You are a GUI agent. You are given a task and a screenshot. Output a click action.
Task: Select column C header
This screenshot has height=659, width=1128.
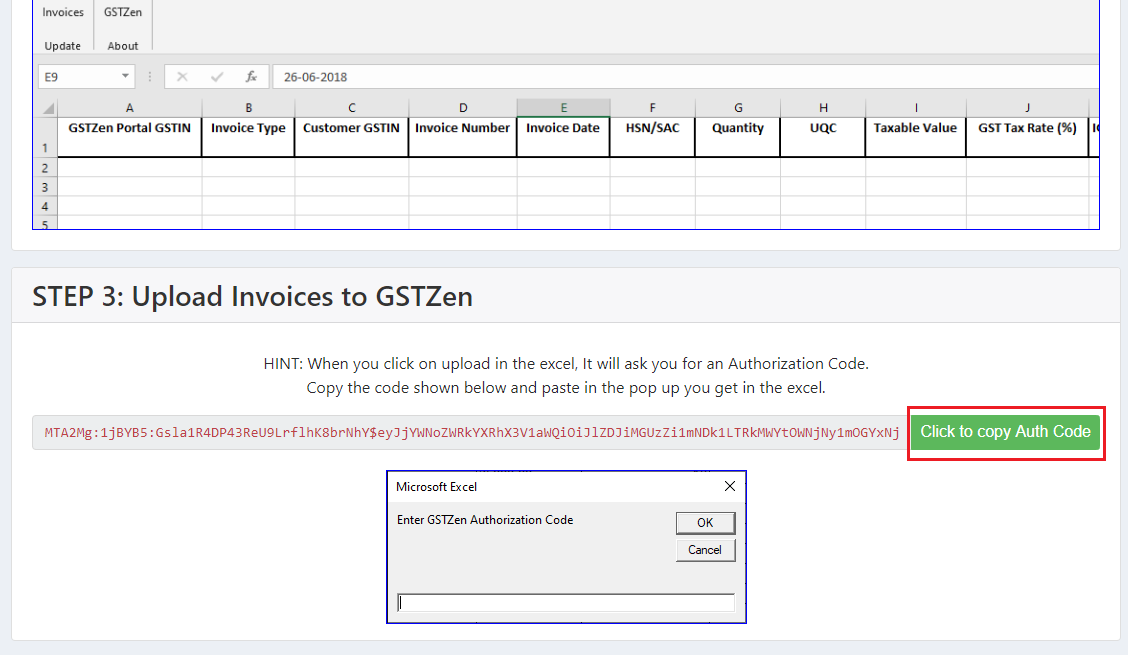352,108
